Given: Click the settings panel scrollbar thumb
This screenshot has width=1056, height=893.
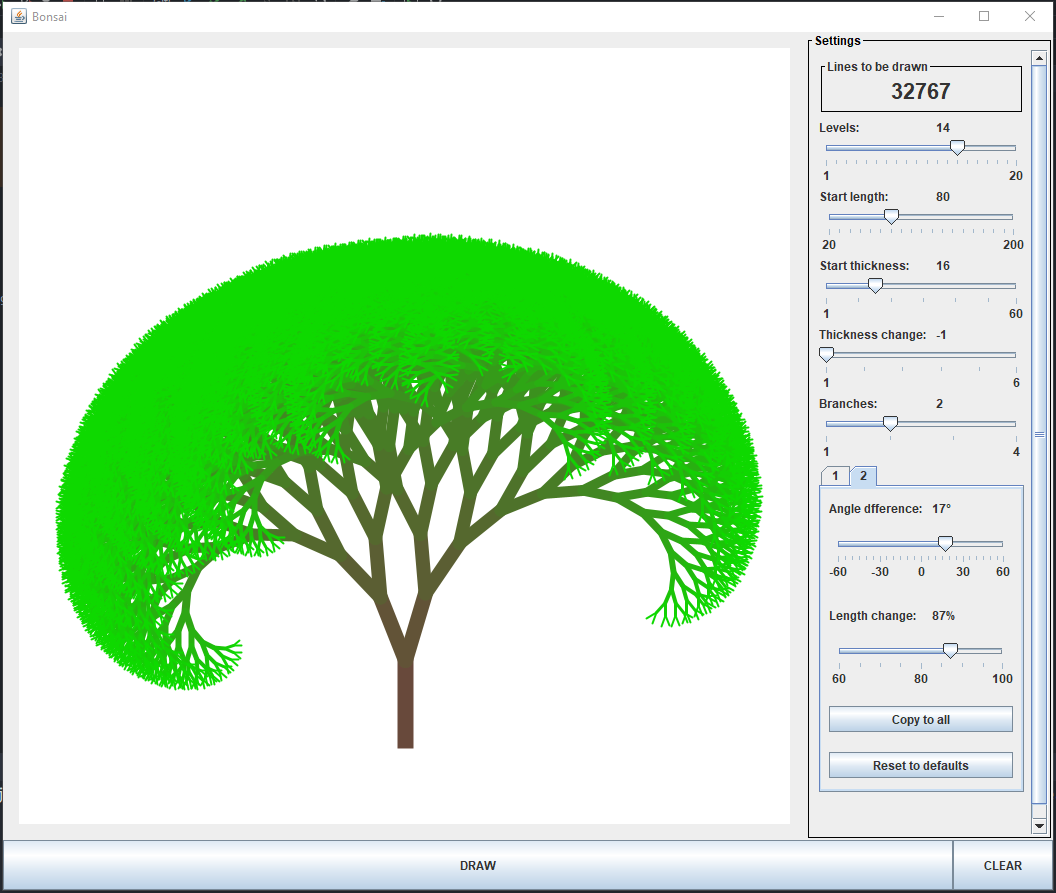Looking at the screenshot, I should pos(1039,434).
